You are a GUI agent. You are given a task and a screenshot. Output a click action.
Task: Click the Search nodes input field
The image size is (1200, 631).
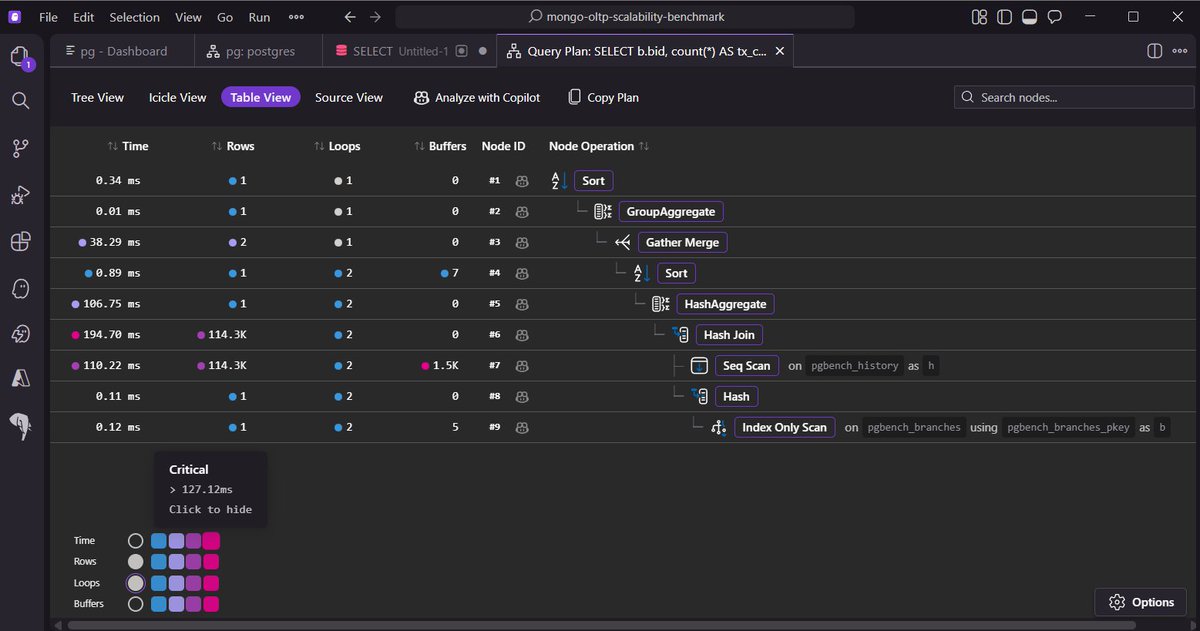1074,97
